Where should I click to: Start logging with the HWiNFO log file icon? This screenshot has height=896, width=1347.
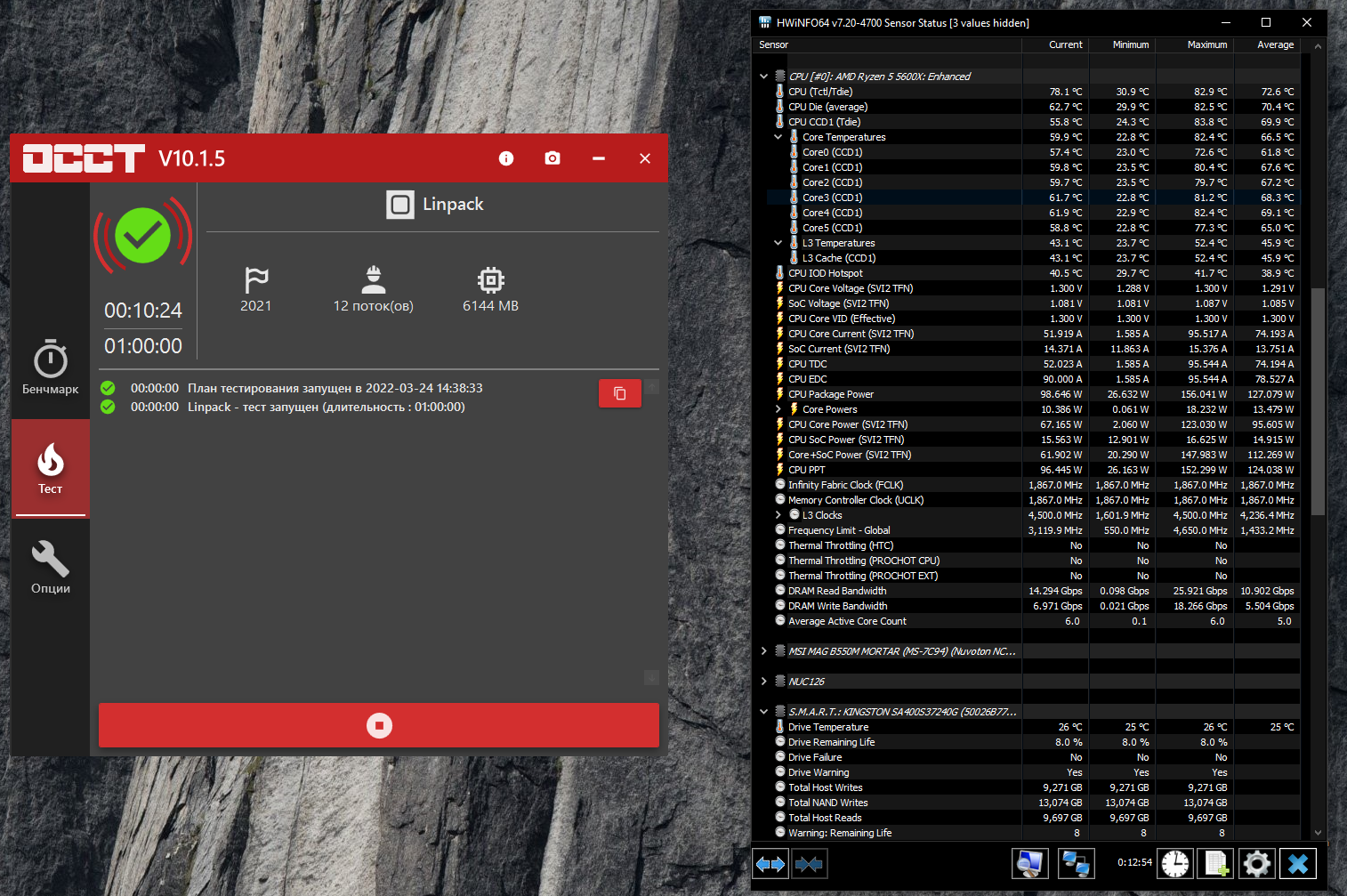[x=1216, y=863]
